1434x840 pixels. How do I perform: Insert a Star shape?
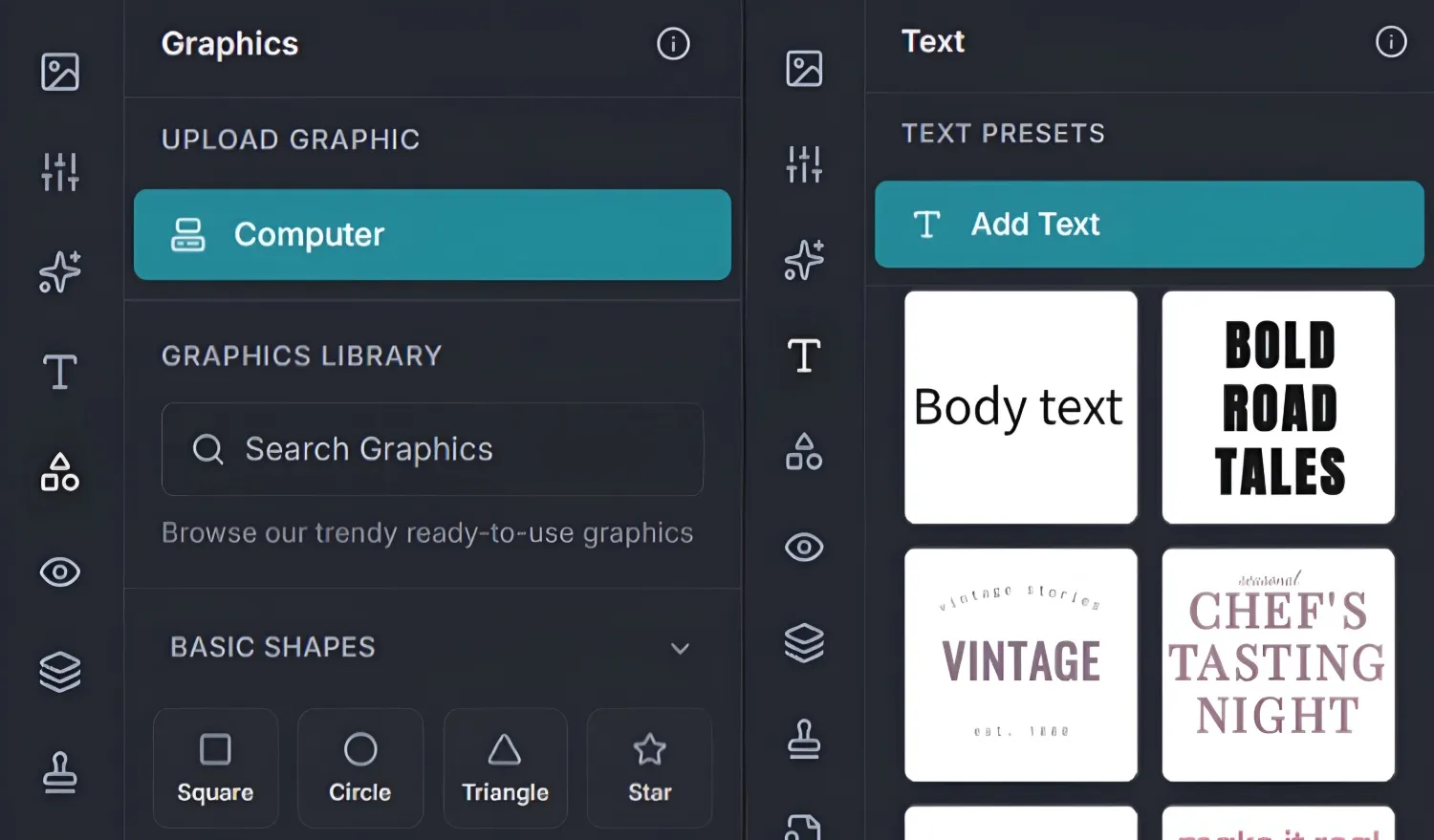pyautogui.click(x=649, y=767)
